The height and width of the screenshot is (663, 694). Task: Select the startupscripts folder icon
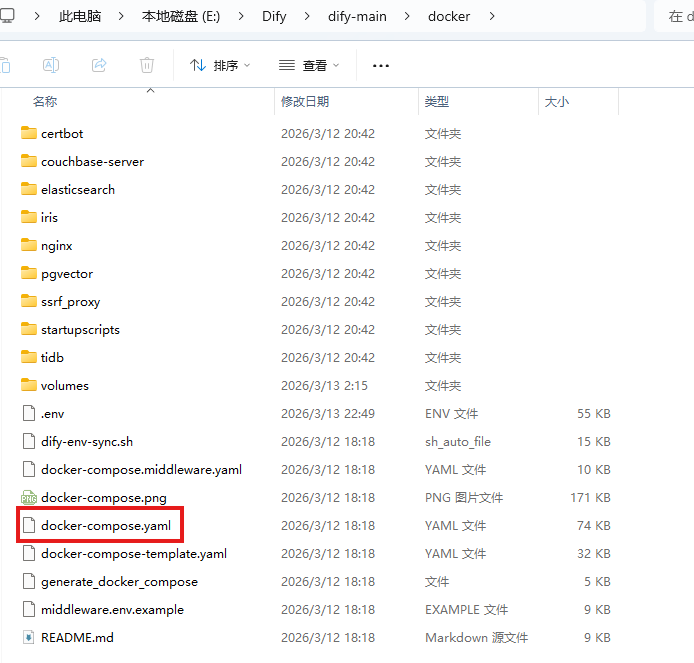(x=29, y=329)
